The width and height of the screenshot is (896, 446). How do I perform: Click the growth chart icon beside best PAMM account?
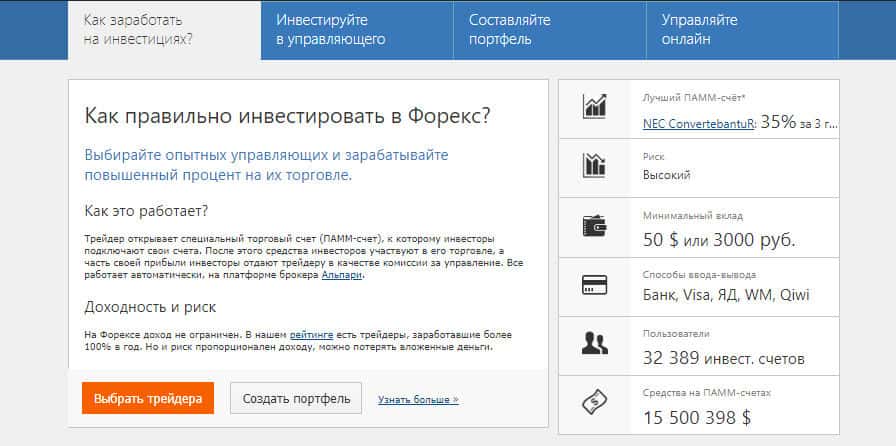click(x=595, y=106)
